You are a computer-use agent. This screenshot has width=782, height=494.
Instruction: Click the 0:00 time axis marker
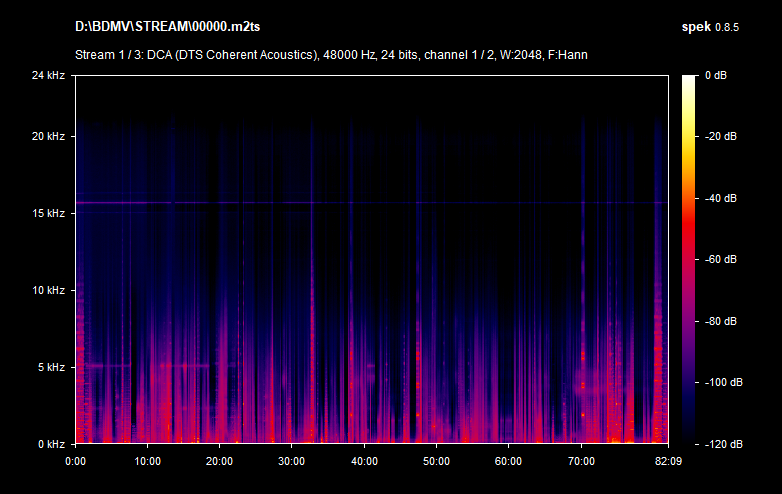pos(75,461)
